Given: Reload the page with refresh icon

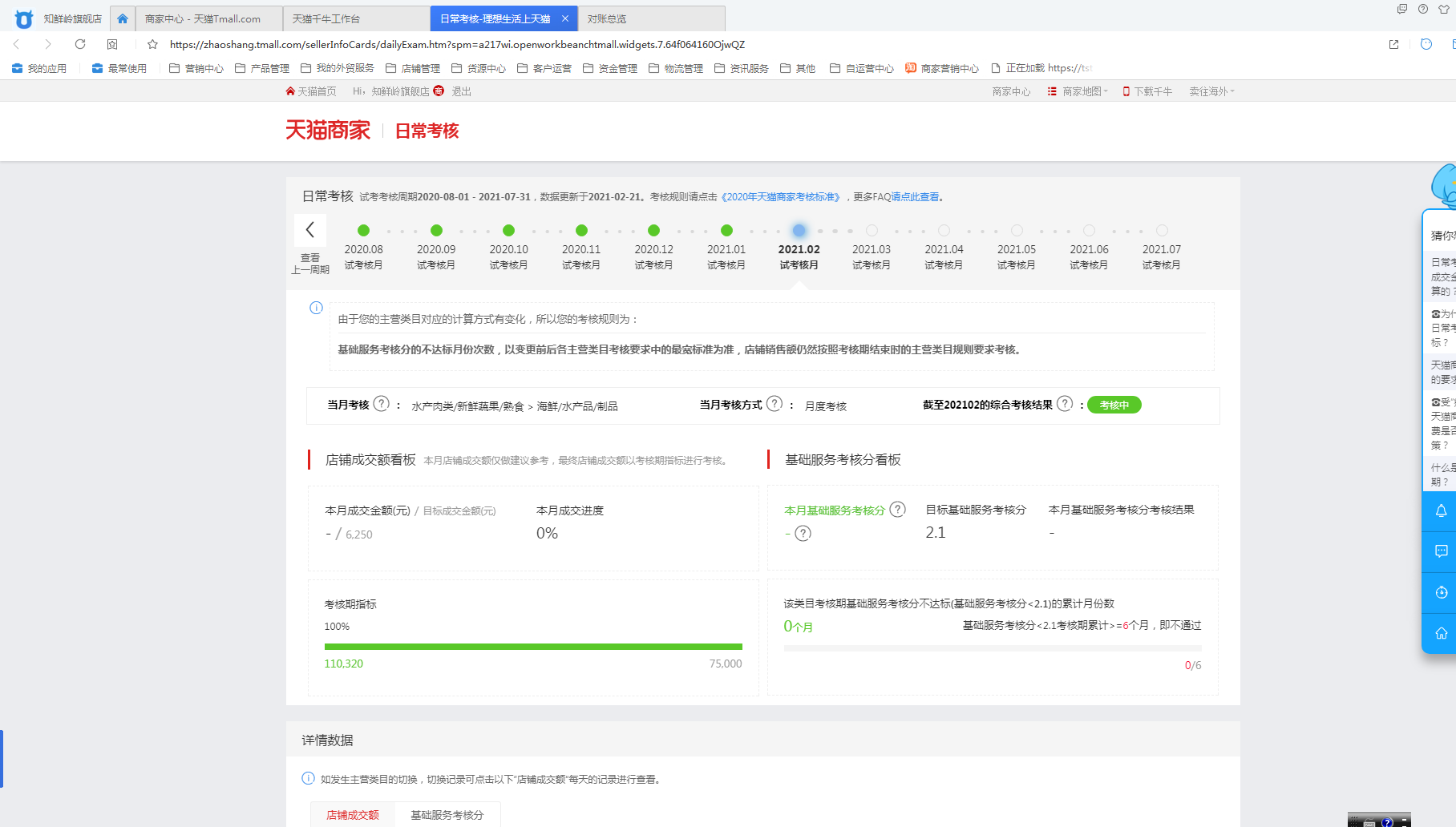Looking at the screenshot, I should [80, 44].
